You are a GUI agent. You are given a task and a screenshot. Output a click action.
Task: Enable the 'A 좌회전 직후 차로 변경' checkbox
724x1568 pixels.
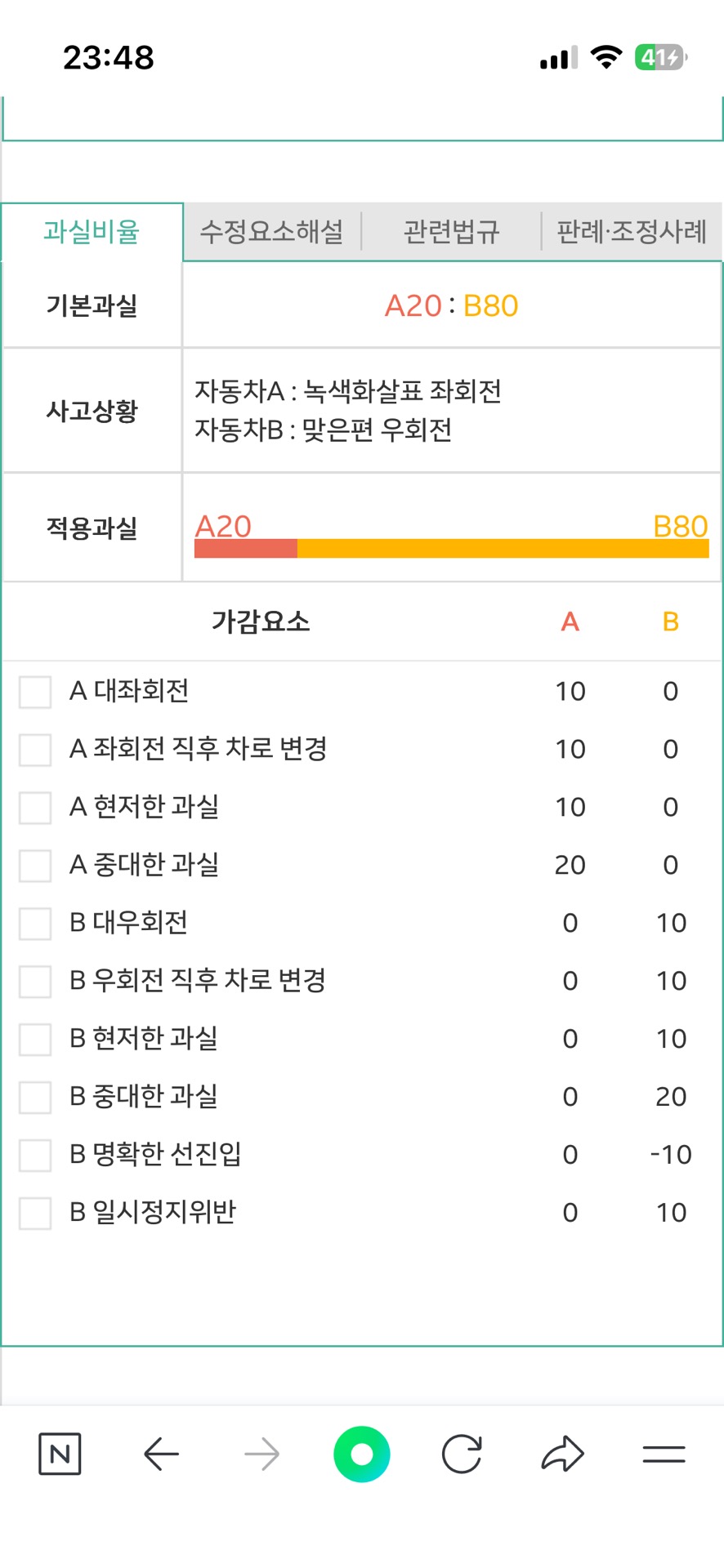(x=35, y=750)
